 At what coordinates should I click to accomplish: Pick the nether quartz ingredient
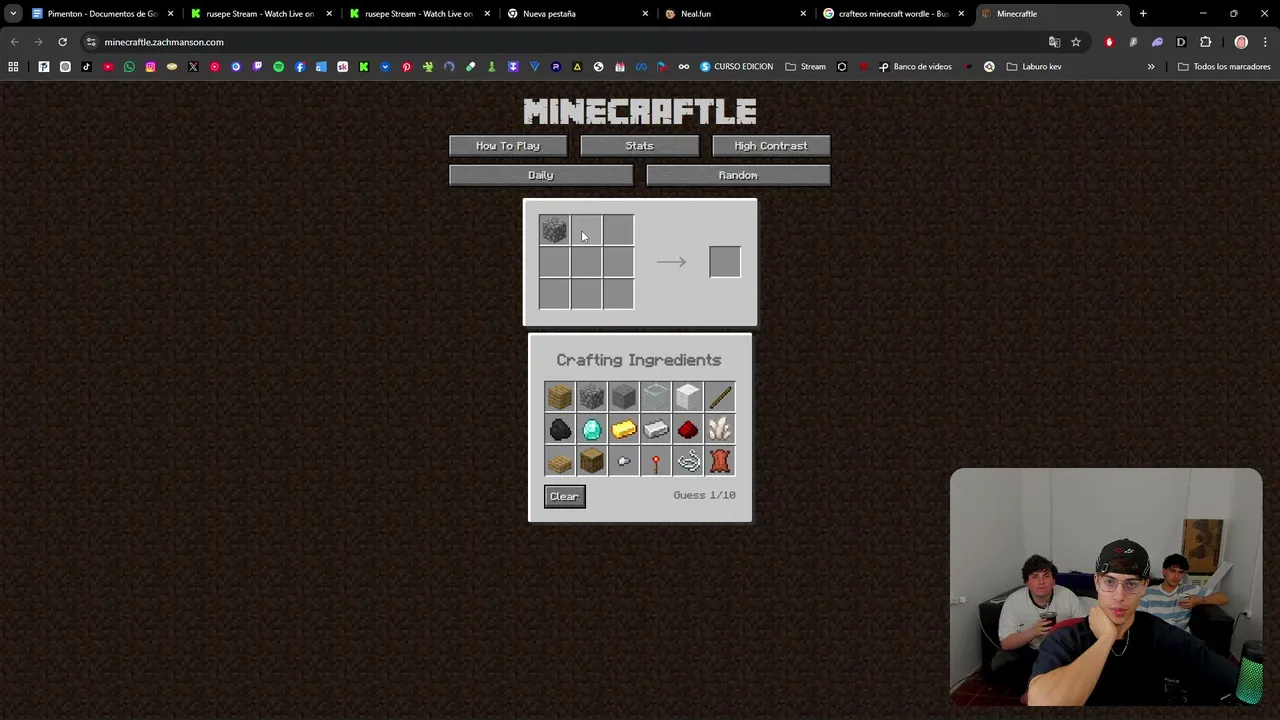pos(720,429)
